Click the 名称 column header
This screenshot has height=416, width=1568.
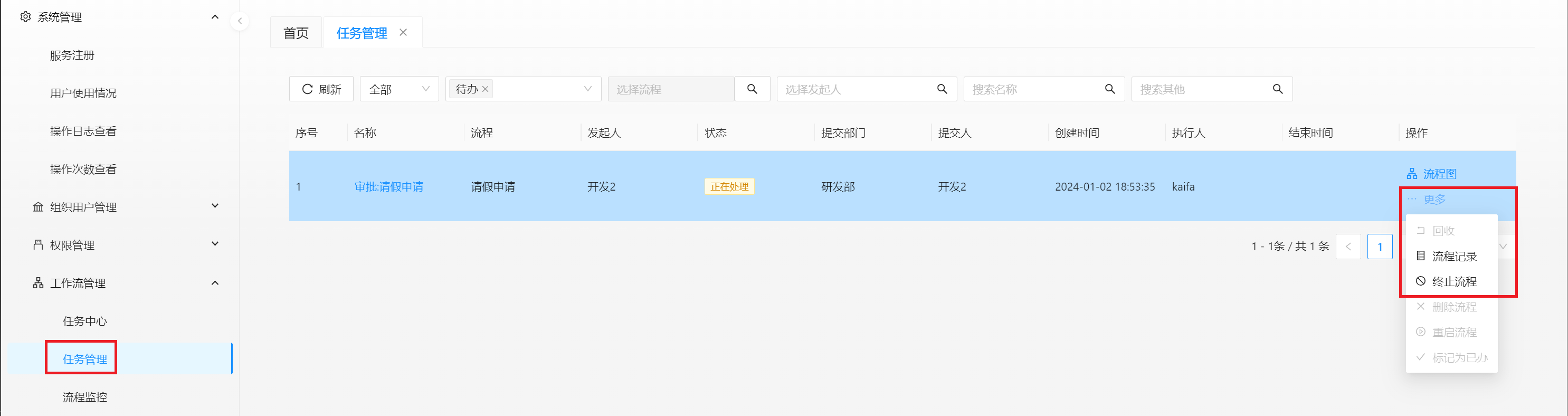(365, 133)
